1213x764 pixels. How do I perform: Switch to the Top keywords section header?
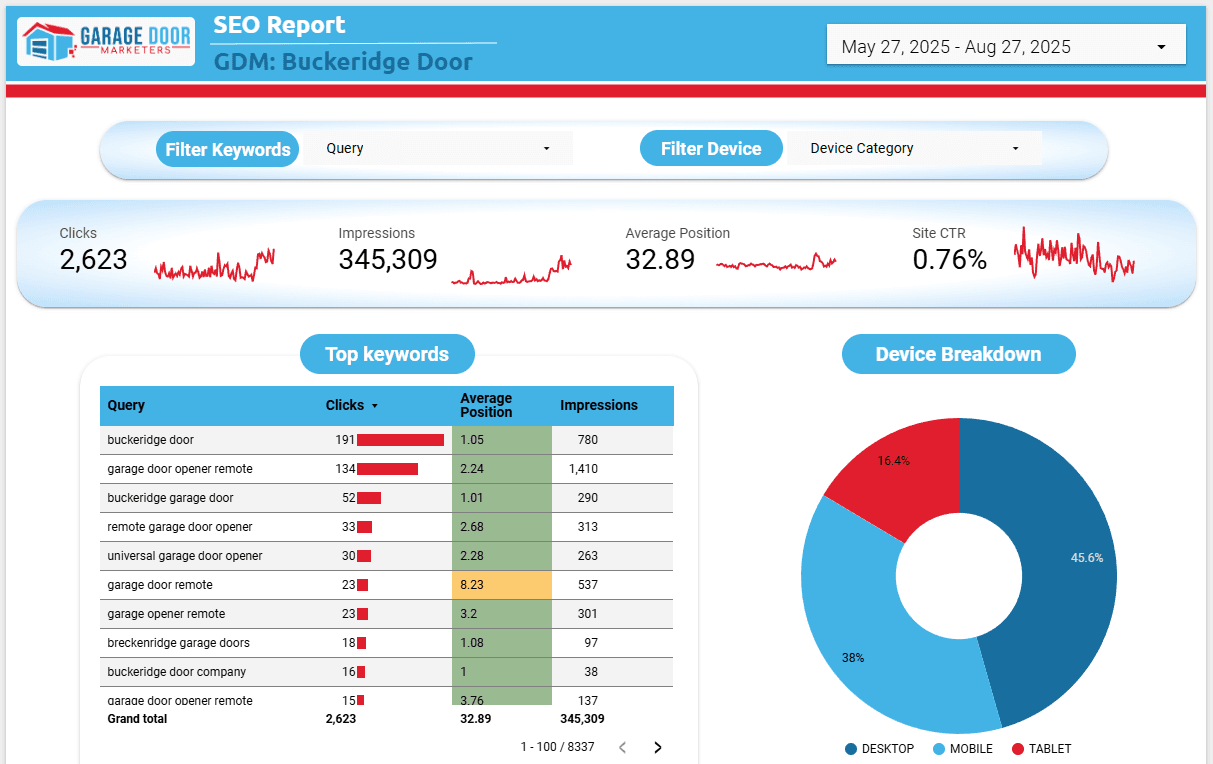click(387, 354)
